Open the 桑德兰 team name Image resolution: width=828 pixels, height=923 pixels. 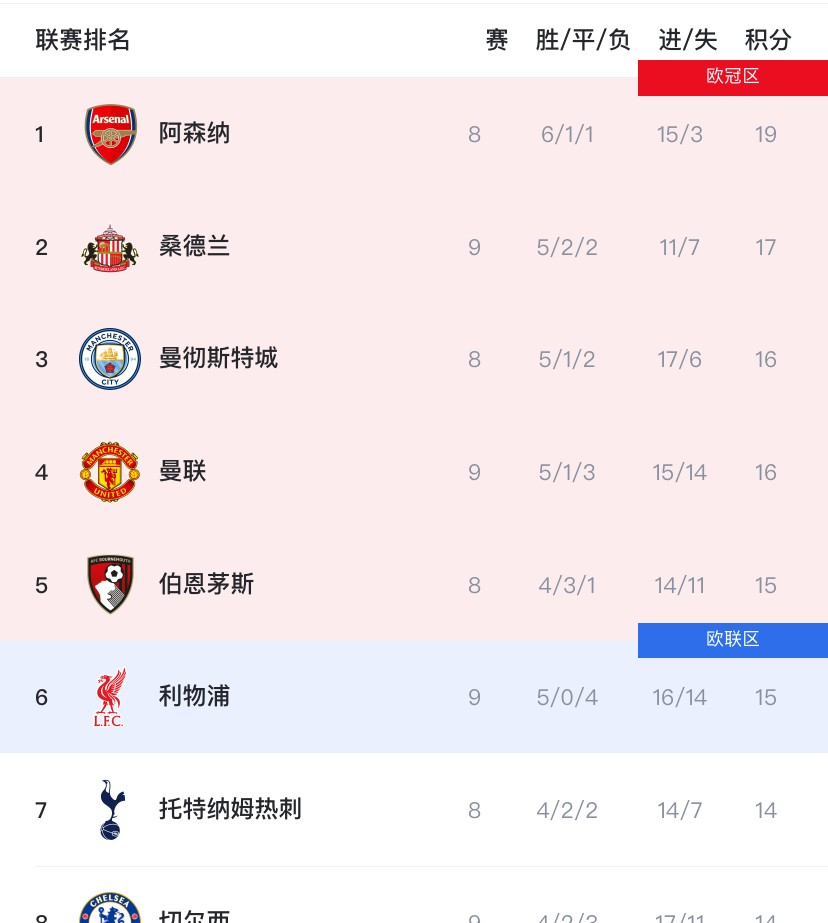(195, 246)
